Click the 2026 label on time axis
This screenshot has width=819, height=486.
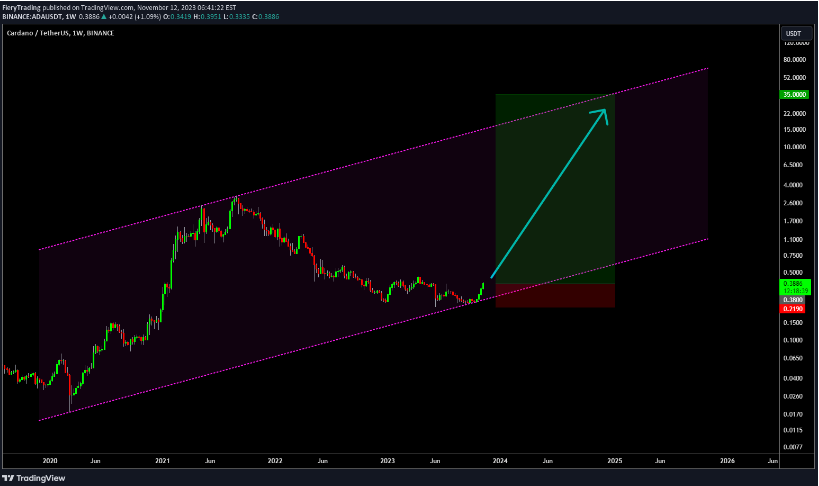point(727,461)
